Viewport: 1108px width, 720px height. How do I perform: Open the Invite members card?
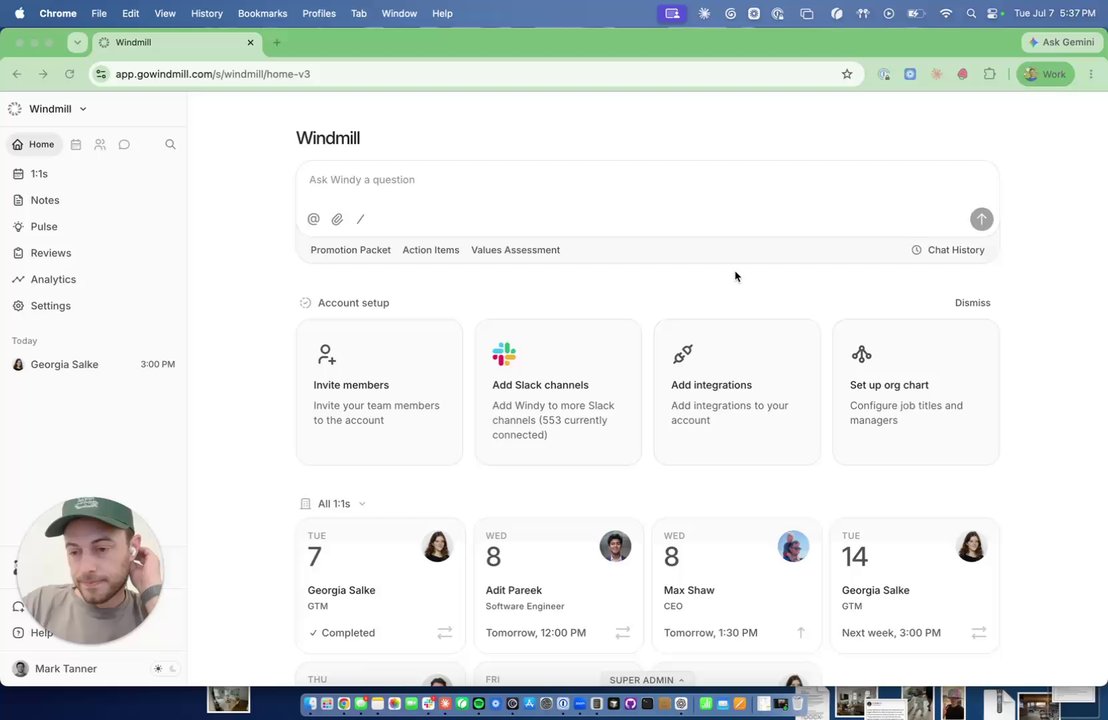(379, 392)
